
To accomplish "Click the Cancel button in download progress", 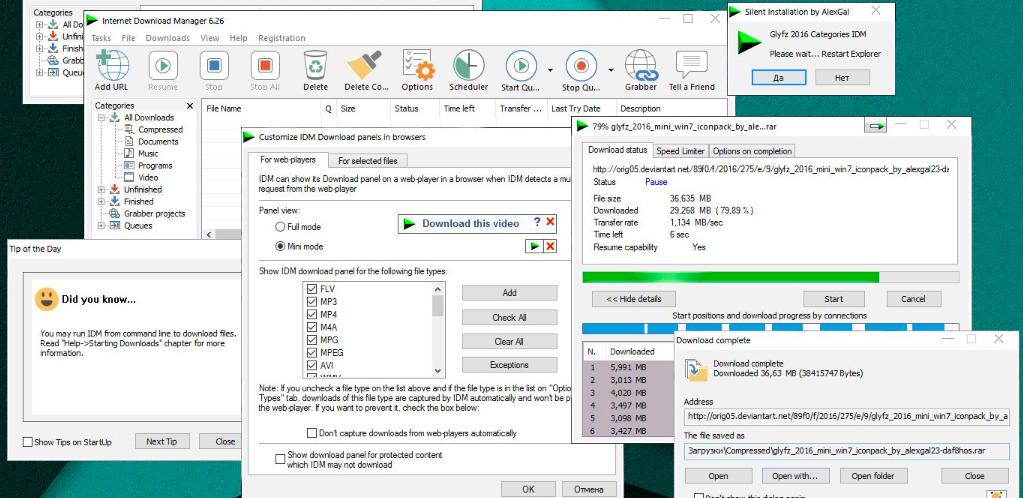I will click(914, 299).
